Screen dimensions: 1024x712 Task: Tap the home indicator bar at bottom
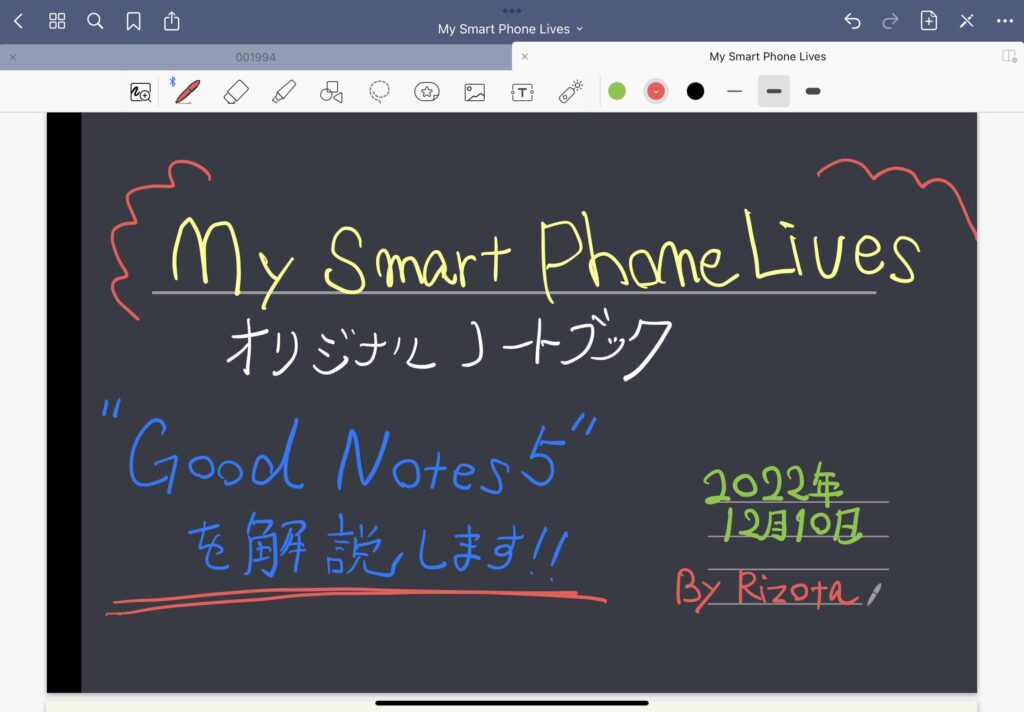[x=512, y=704]
